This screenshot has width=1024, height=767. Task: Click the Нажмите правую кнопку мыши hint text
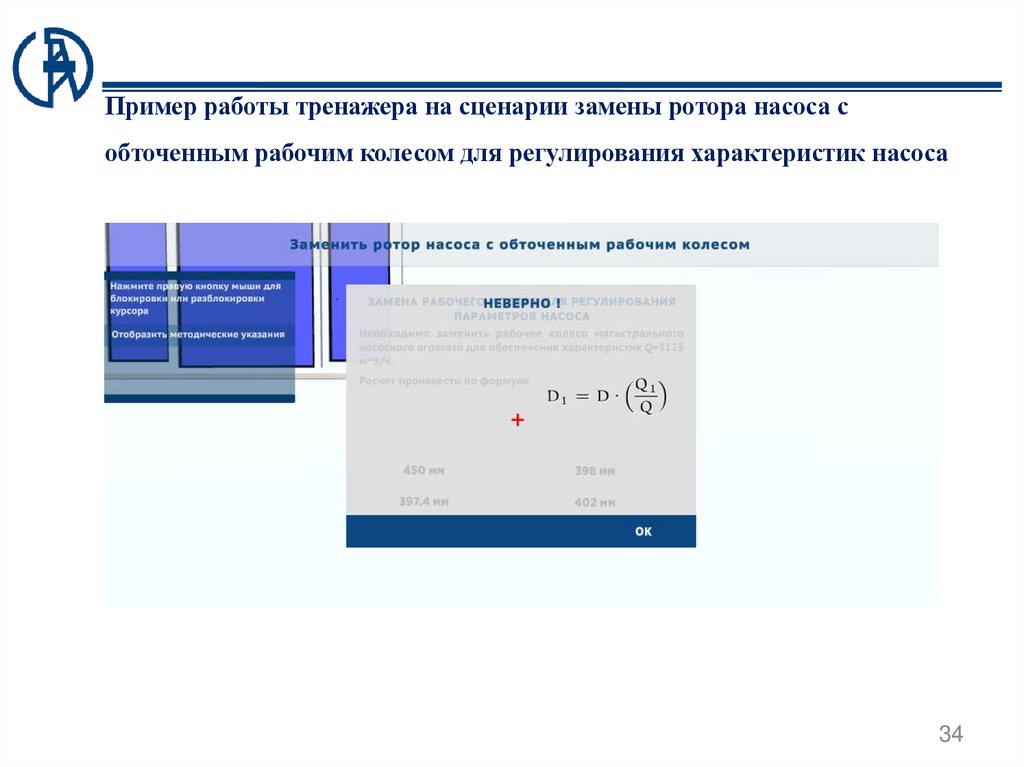click(x=195, y=298)
